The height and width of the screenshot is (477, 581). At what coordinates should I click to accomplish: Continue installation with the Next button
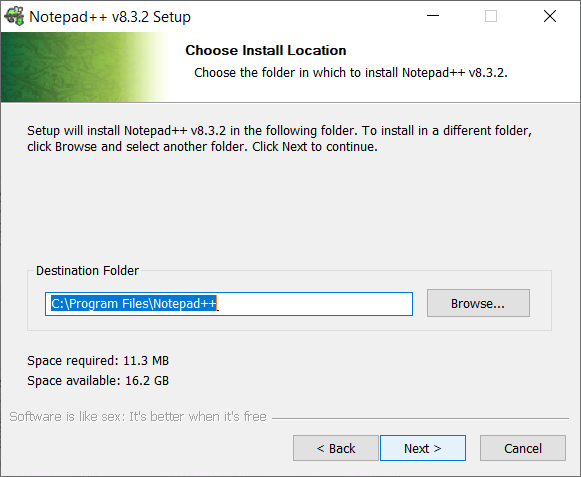423,448
